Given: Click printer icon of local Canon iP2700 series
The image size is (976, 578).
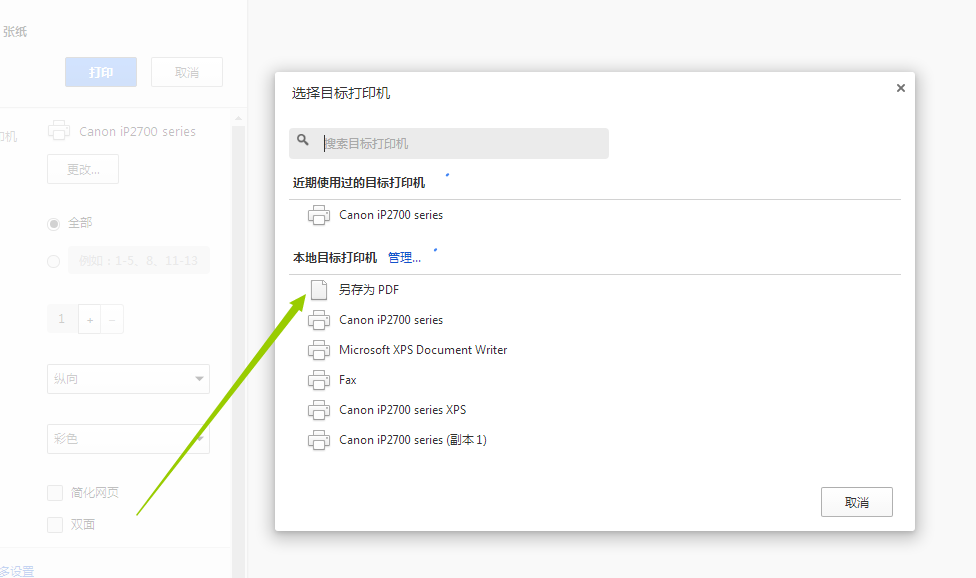Looking at the screenshot, I should (x=319, y=320).
